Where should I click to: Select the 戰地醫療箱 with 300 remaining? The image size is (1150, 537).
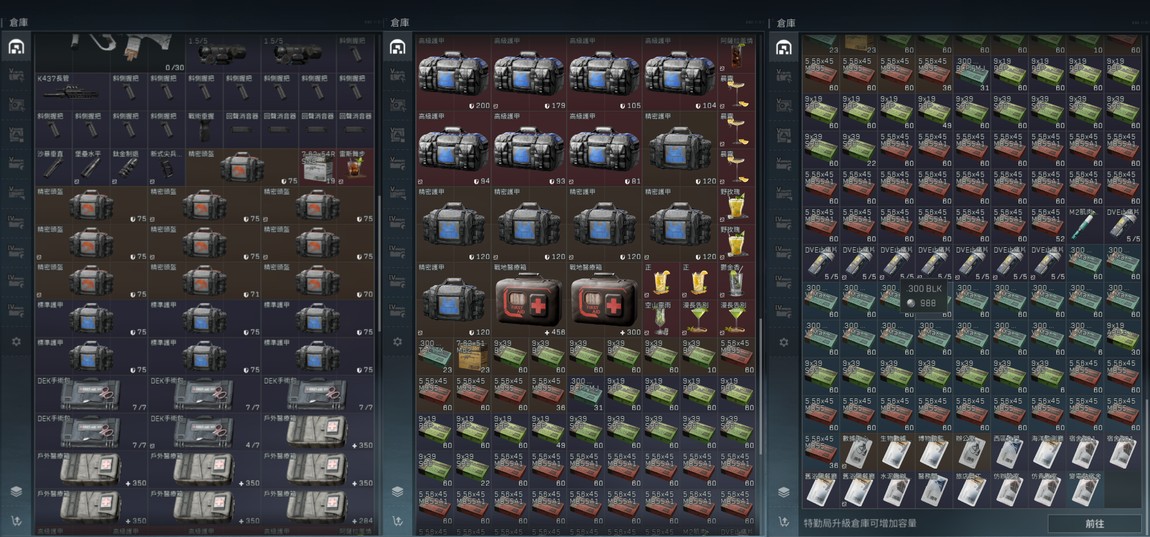pos(604,299)
